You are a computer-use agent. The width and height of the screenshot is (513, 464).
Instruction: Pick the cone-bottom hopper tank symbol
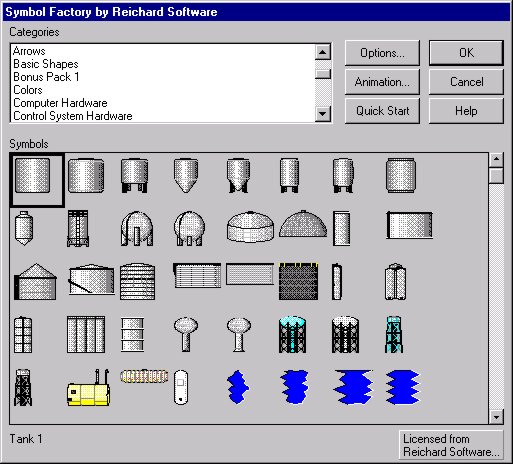pos(186,175)
